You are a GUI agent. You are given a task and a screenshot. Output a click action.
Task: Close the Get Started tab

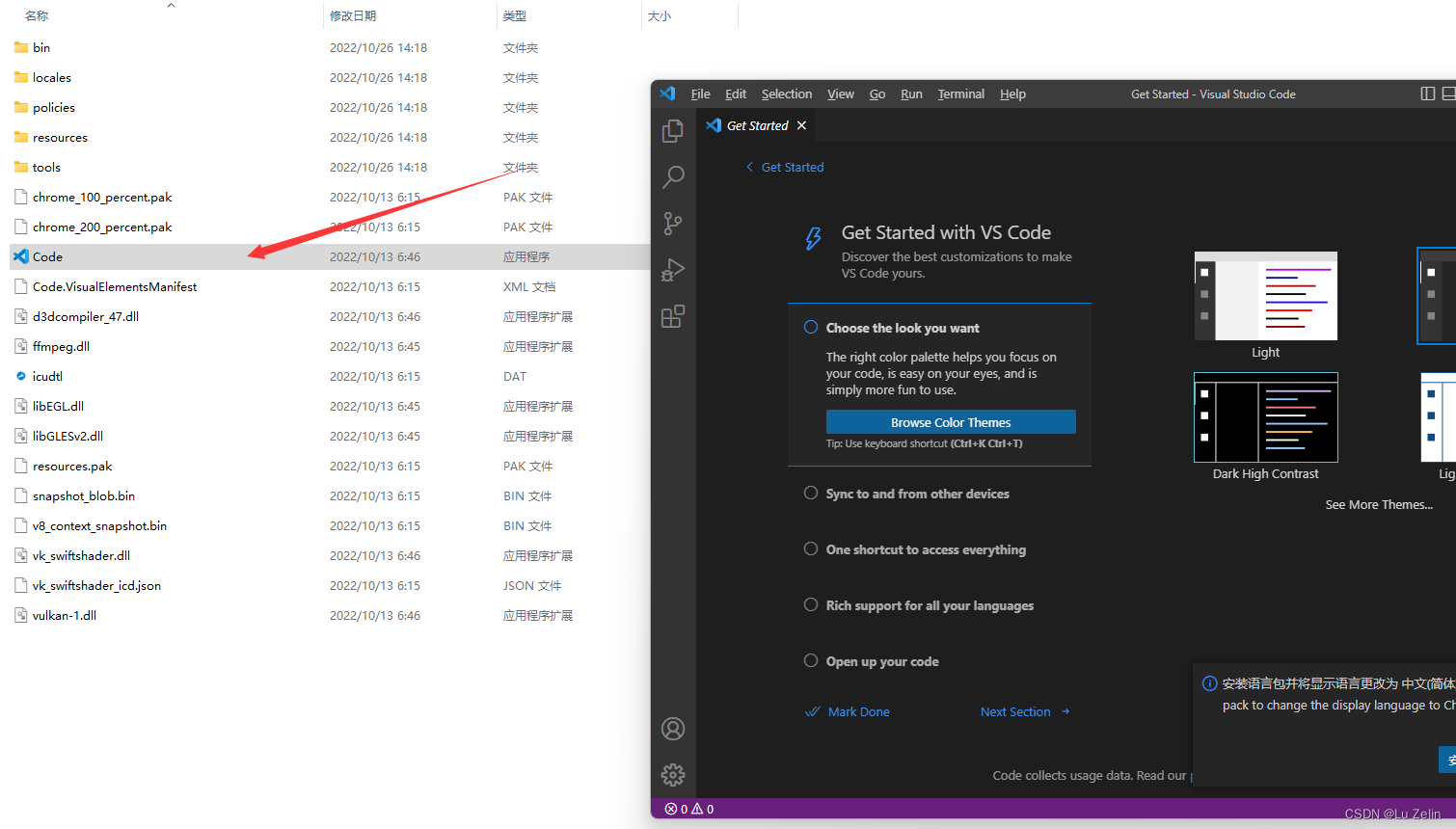801,125
